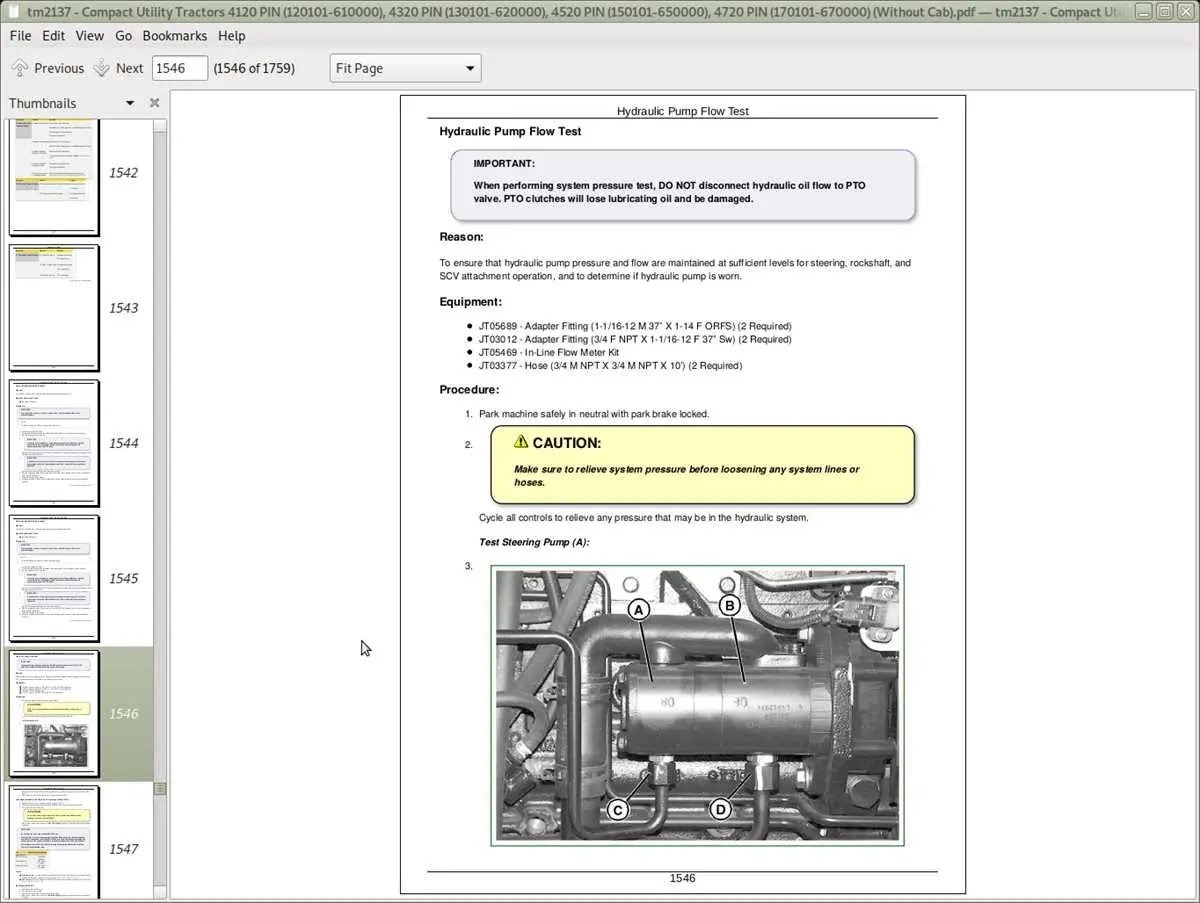Open the Fit Page zoom dropdown

(405, 68)
